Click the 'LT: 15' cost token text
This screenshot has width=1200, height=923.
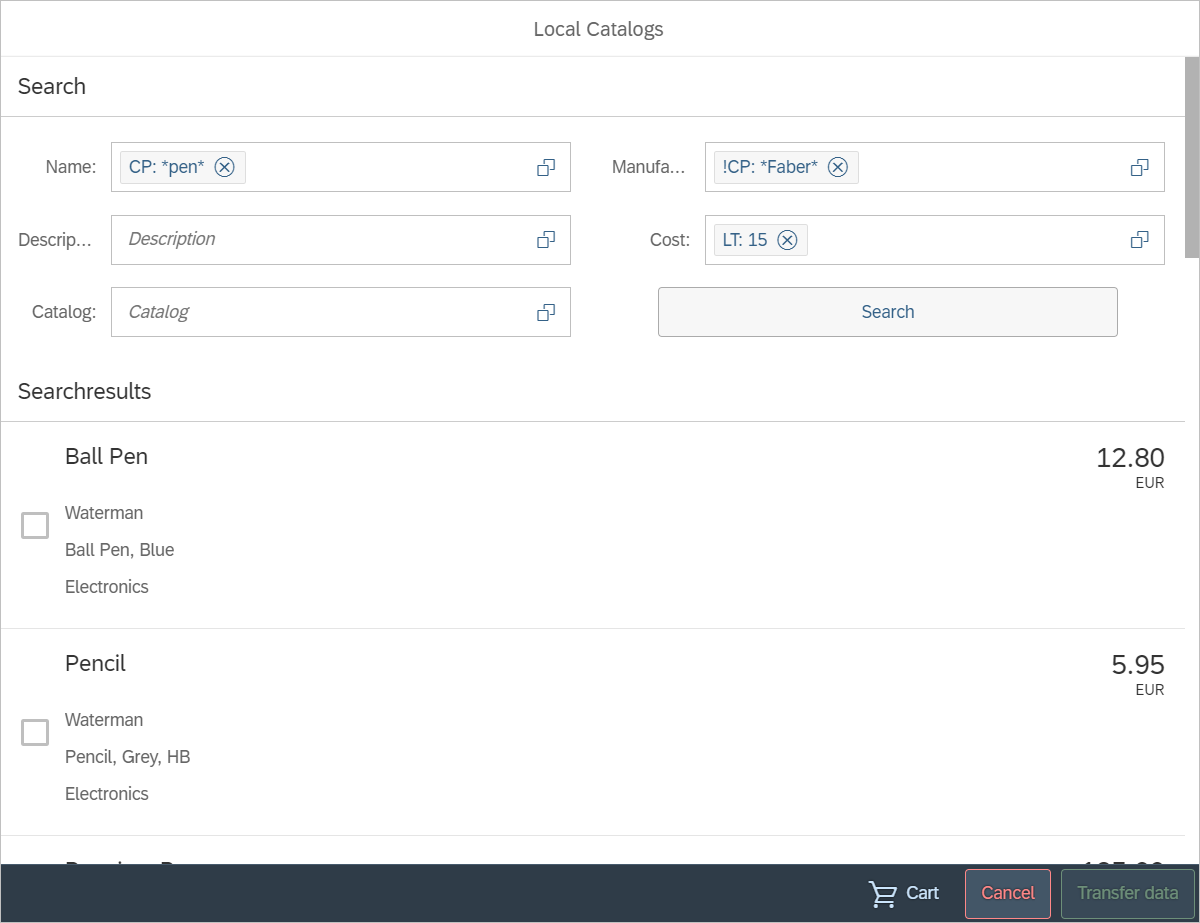coord(745,240)
